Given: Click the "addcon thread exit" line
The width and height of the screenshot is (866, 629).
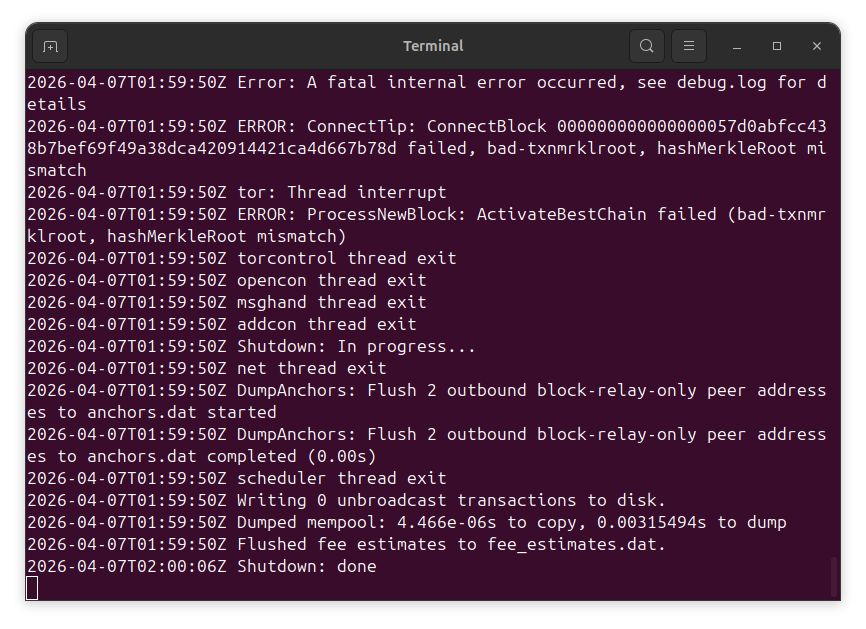Looking at the screenshot, I should point(326,324).
